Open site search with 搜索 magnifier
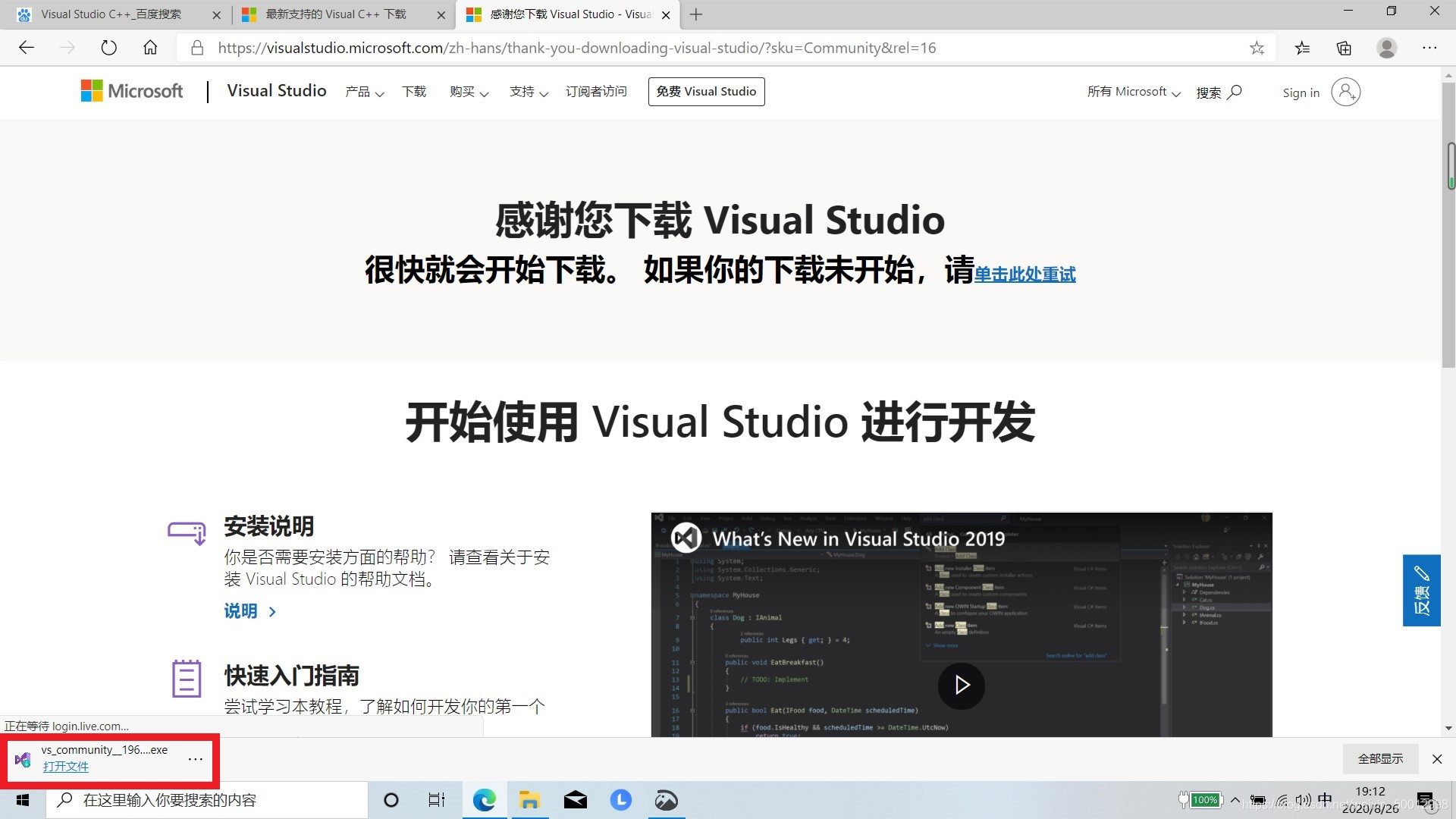Screen dimensions: 1456x819 coord(1219,93)
